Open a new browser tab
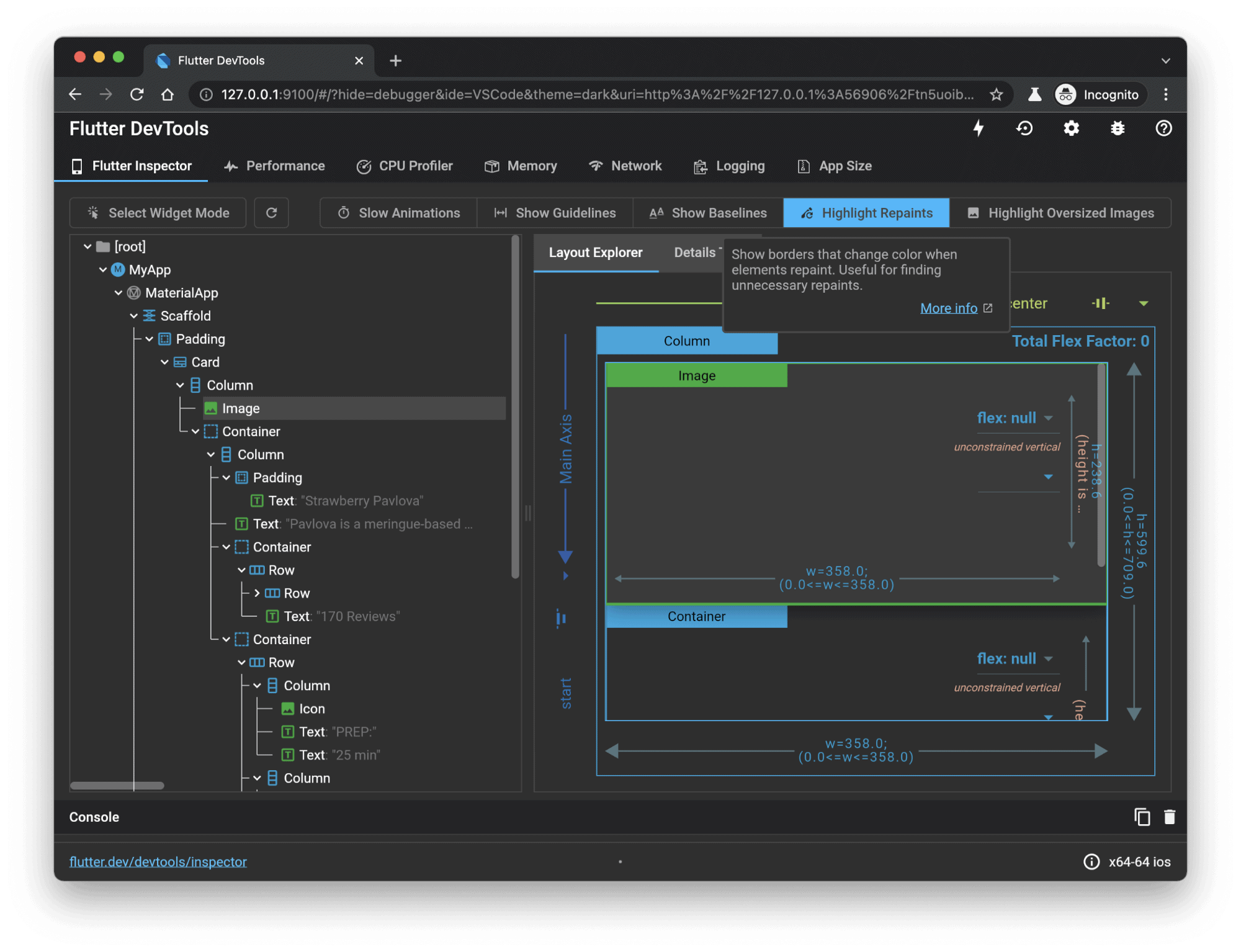Image resolution: width=1241 pixels, height=952 pixels. pos(395,60)
